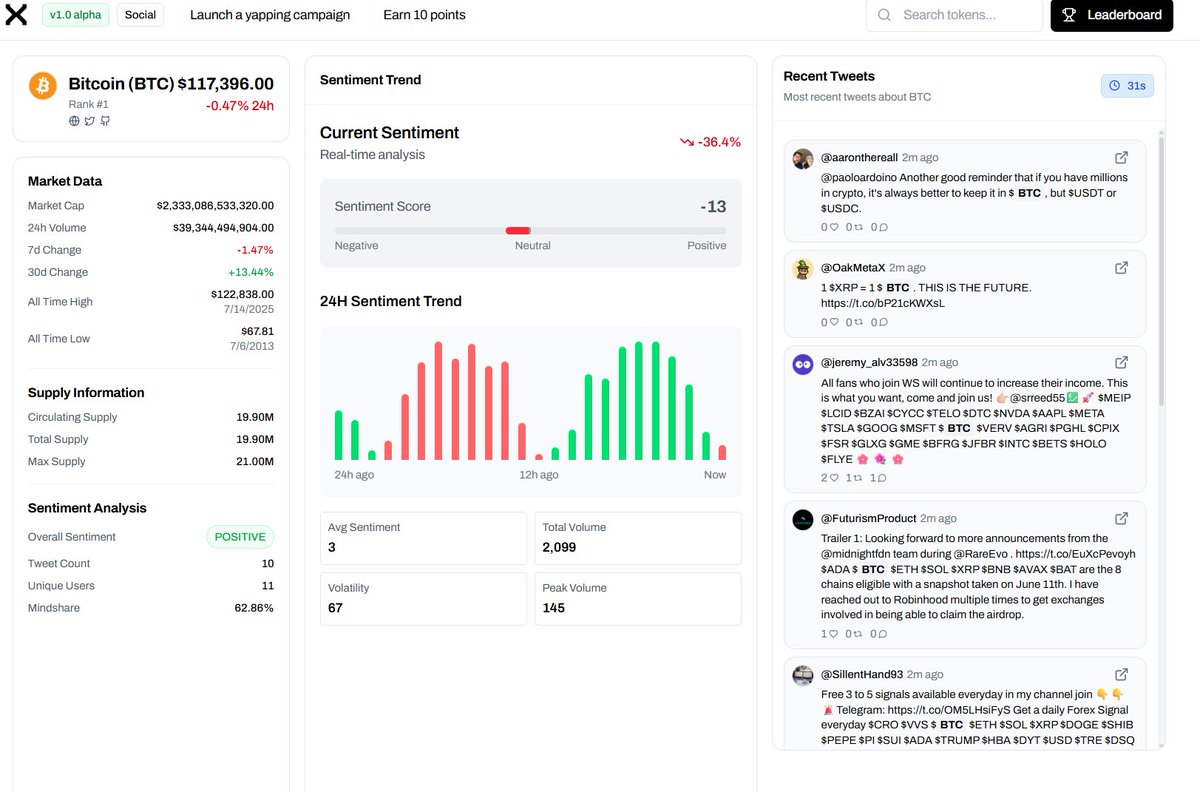1200x792 pixels.
Task: Click the https://t.co/bP21cKWXsL link
Action: coord(883,303)
